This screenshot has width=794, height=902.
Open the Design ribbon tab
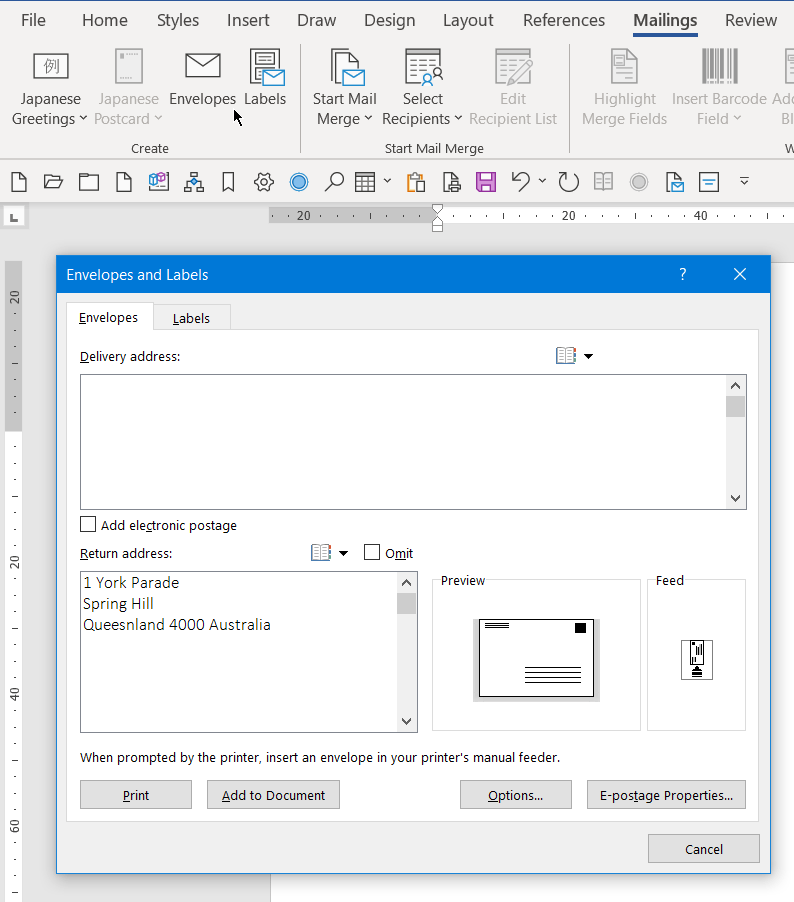(x=390, y=20)
